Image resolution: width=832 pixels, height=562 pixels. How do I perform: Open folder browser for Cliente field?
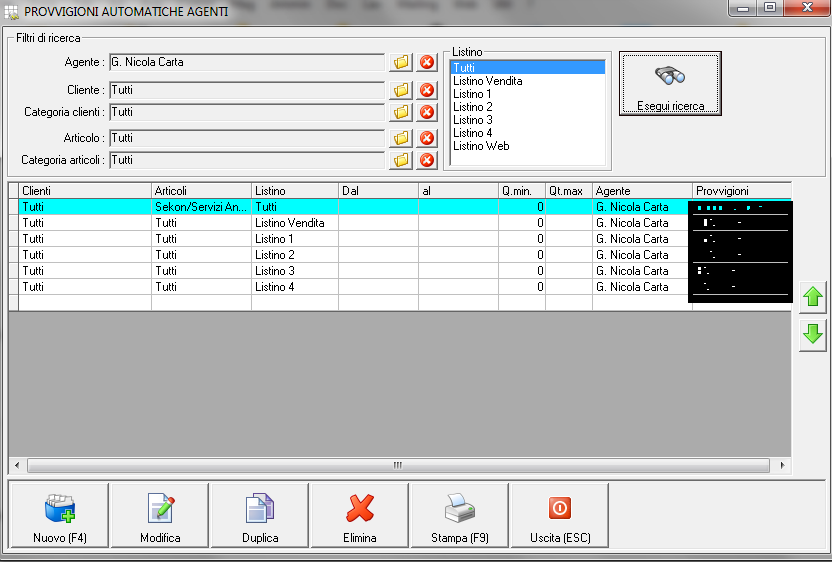401,90
